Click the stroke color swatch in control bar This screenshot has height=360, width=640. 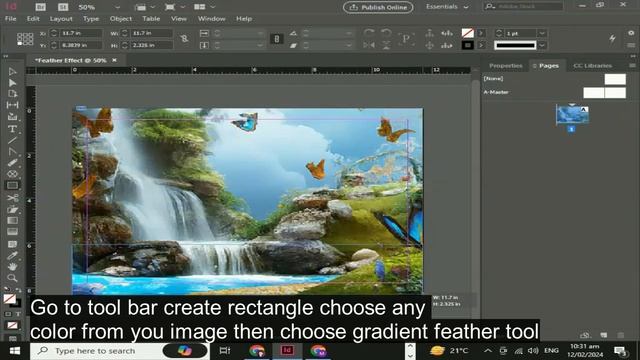(x=468, y=45)
